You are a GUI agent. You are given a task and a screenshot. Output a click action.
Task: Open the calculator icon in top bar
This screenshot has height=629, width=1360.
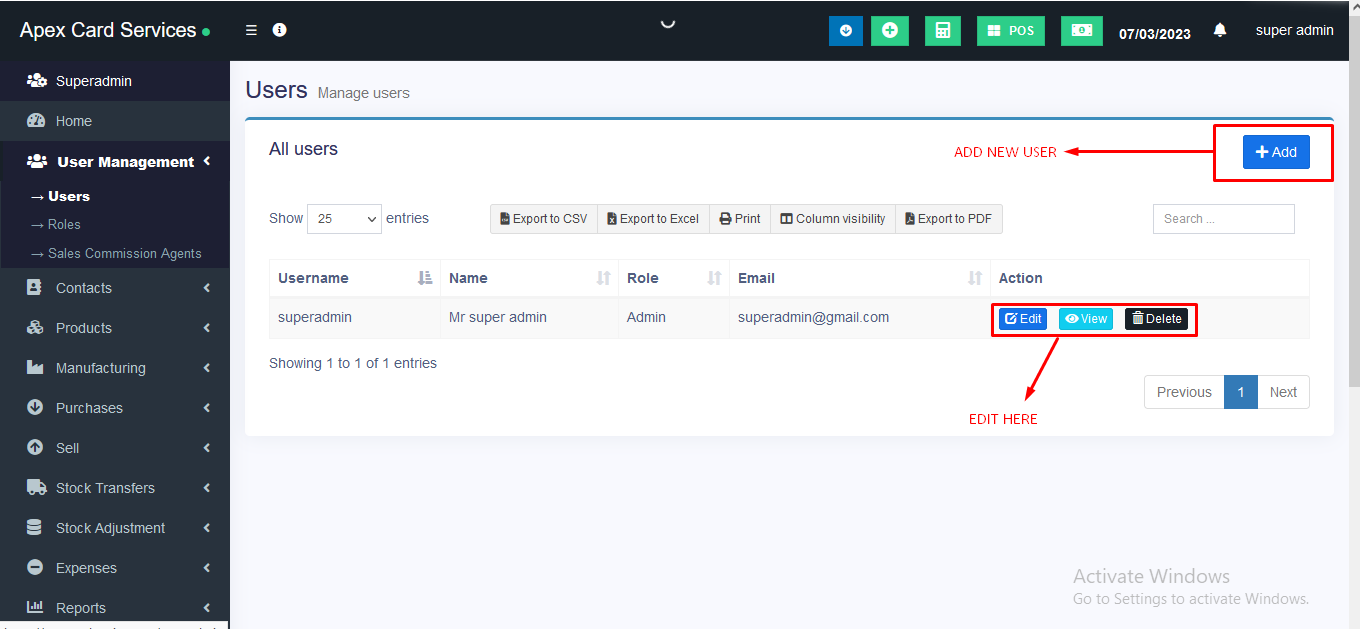point(942,31)
